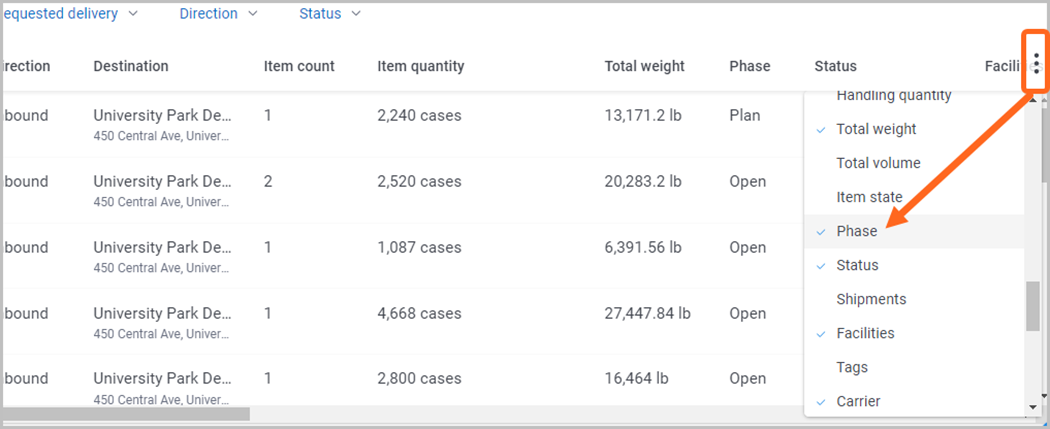Enable the Total volume column
Viewport: 1050px width, 429px height.
click(914, 163)
